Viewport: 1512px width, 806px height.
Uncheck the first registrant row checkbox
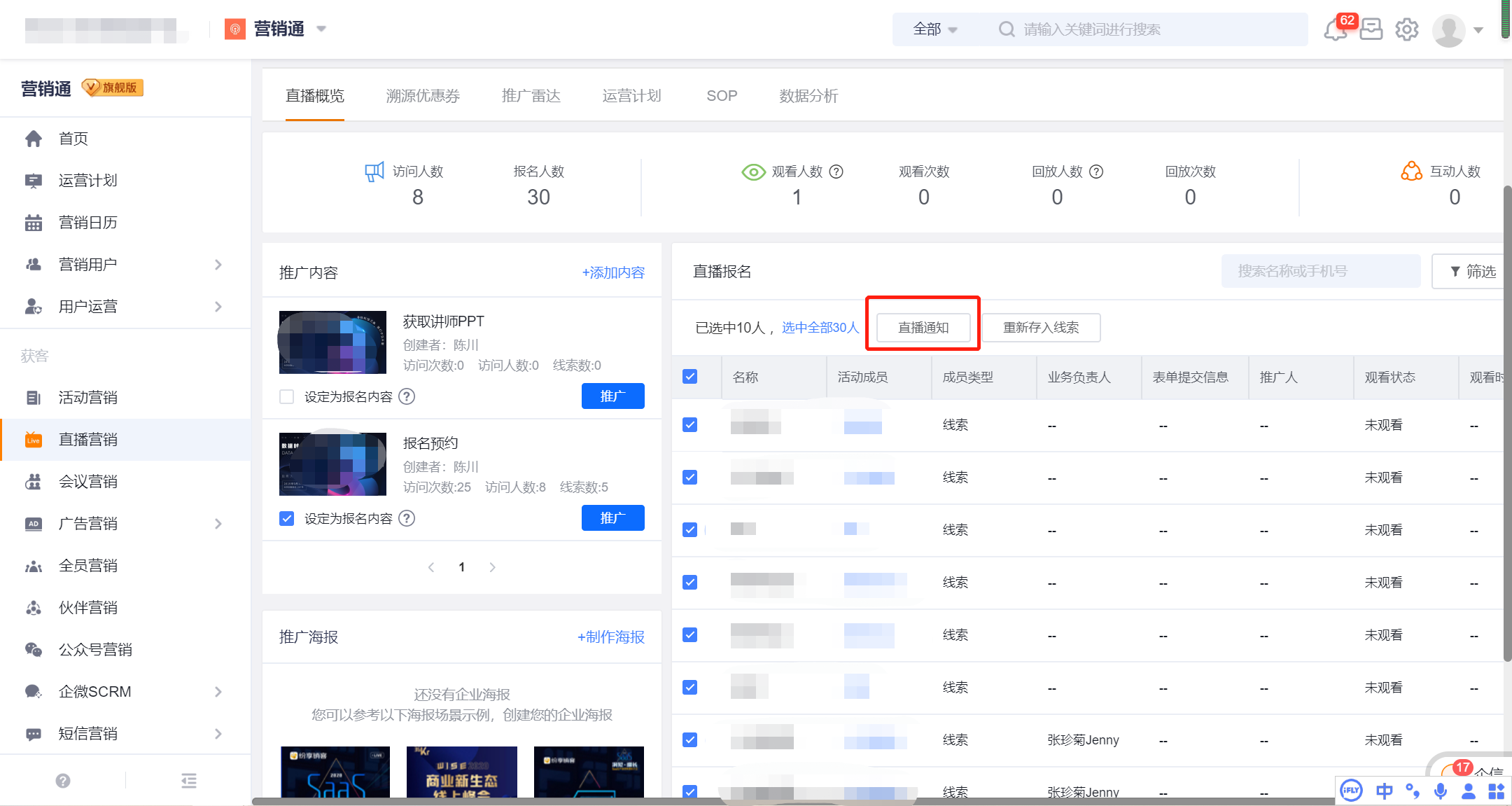tap(689, 425)
